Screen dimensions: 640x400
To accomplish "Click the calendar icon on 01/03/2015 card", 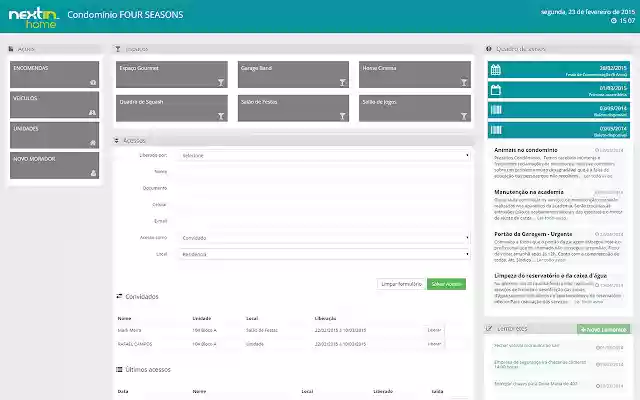I will [496, 90].
